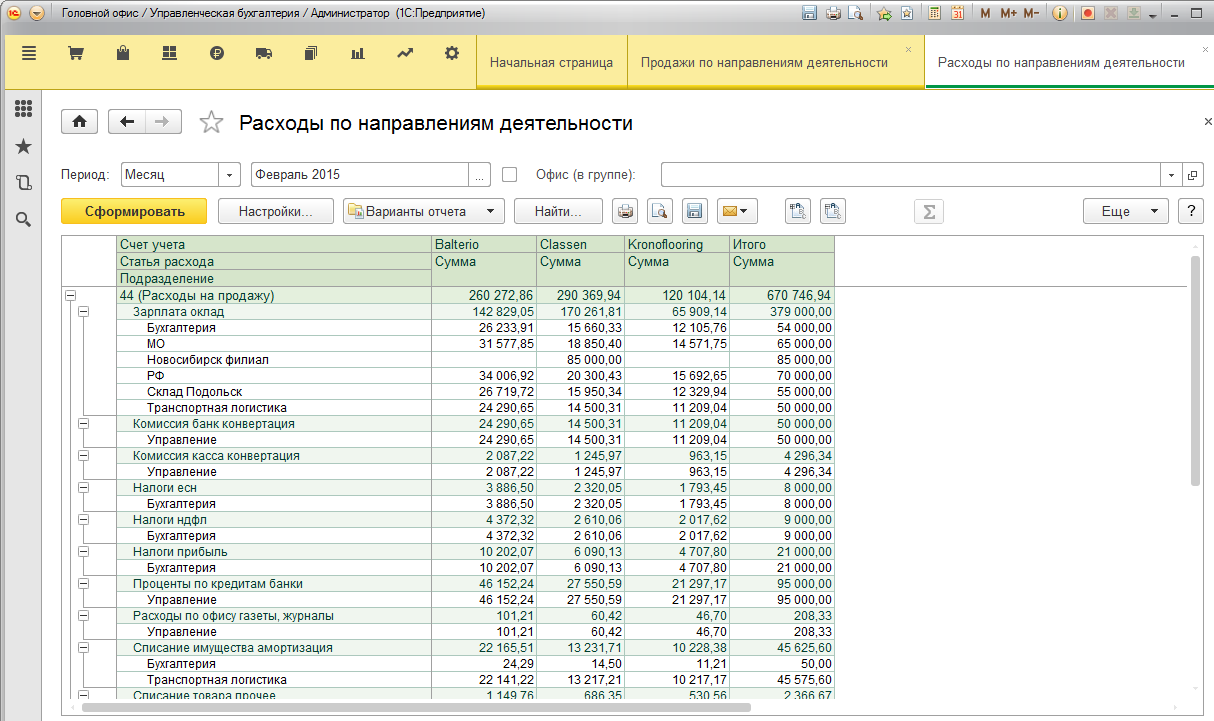The width and height of the screenshot is (1214, 721).
Task: Open the Еще menu
Action: point(1125,211)
